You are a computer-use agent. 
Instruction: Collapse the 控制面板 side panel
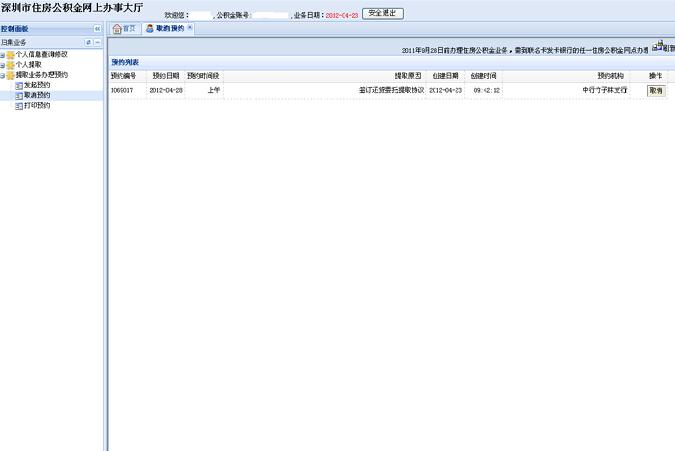tap(97, 29)
